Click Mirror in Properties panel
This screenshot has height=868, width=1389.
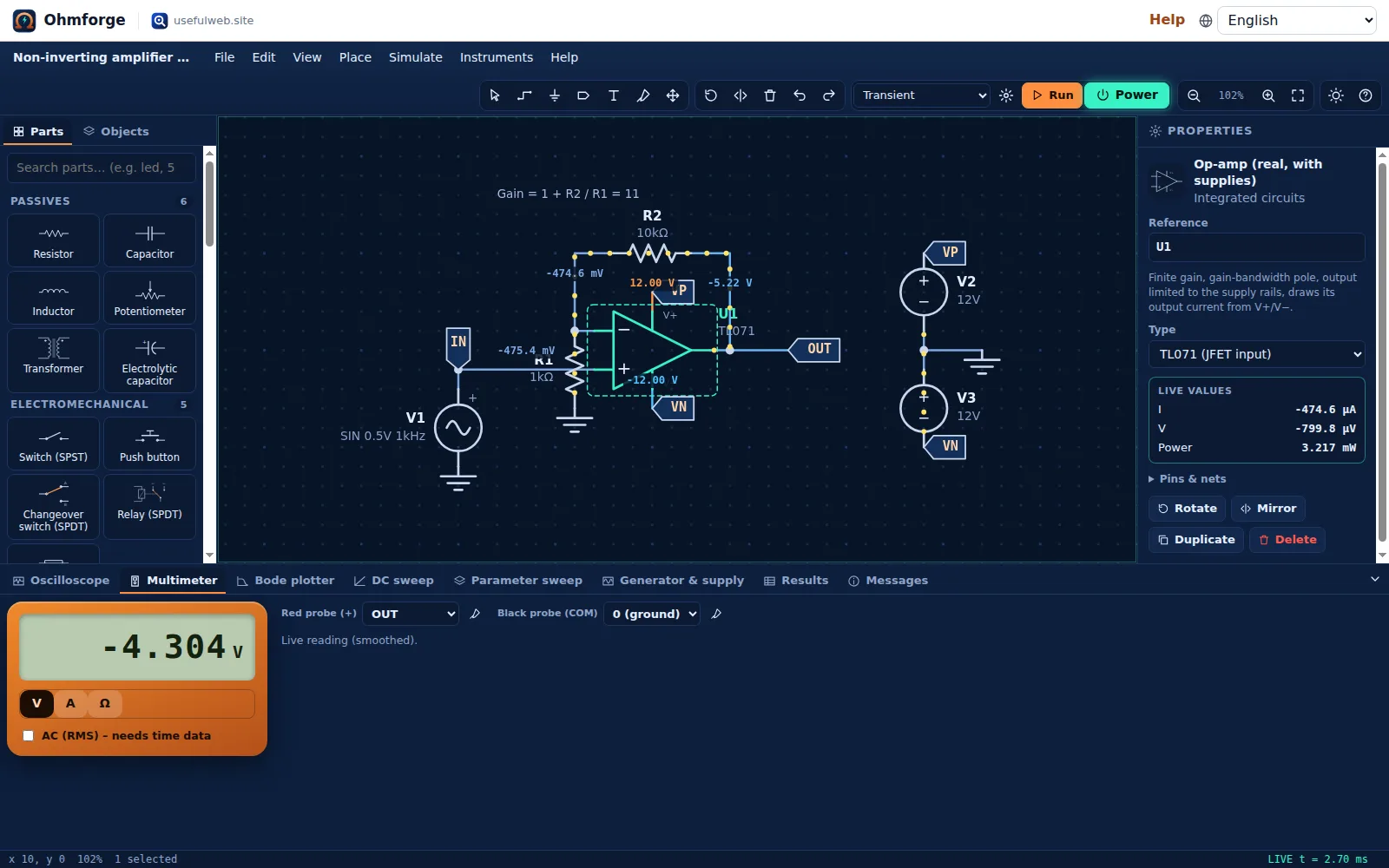click(x=1268, y=509)
